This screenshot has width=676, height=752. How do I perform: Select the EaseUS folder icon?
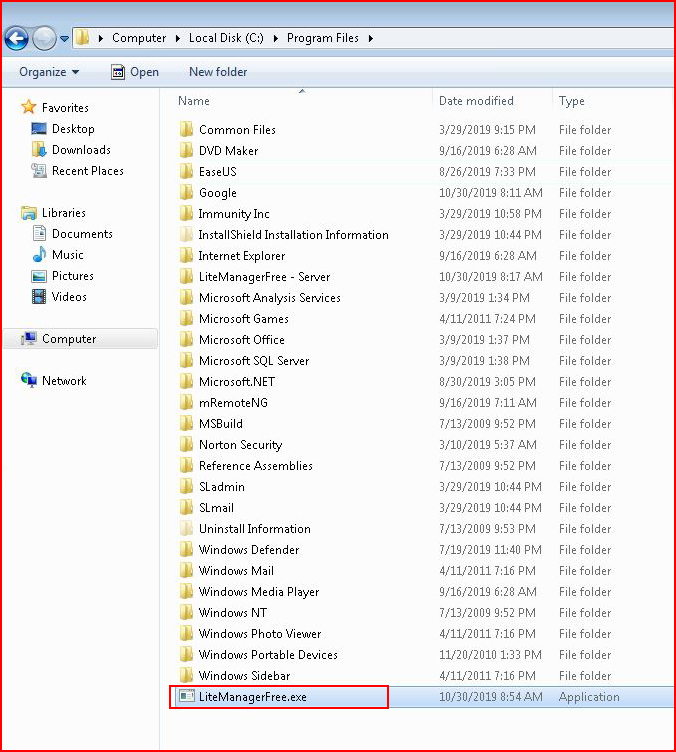pyautogui.click(x=186, y=171)
